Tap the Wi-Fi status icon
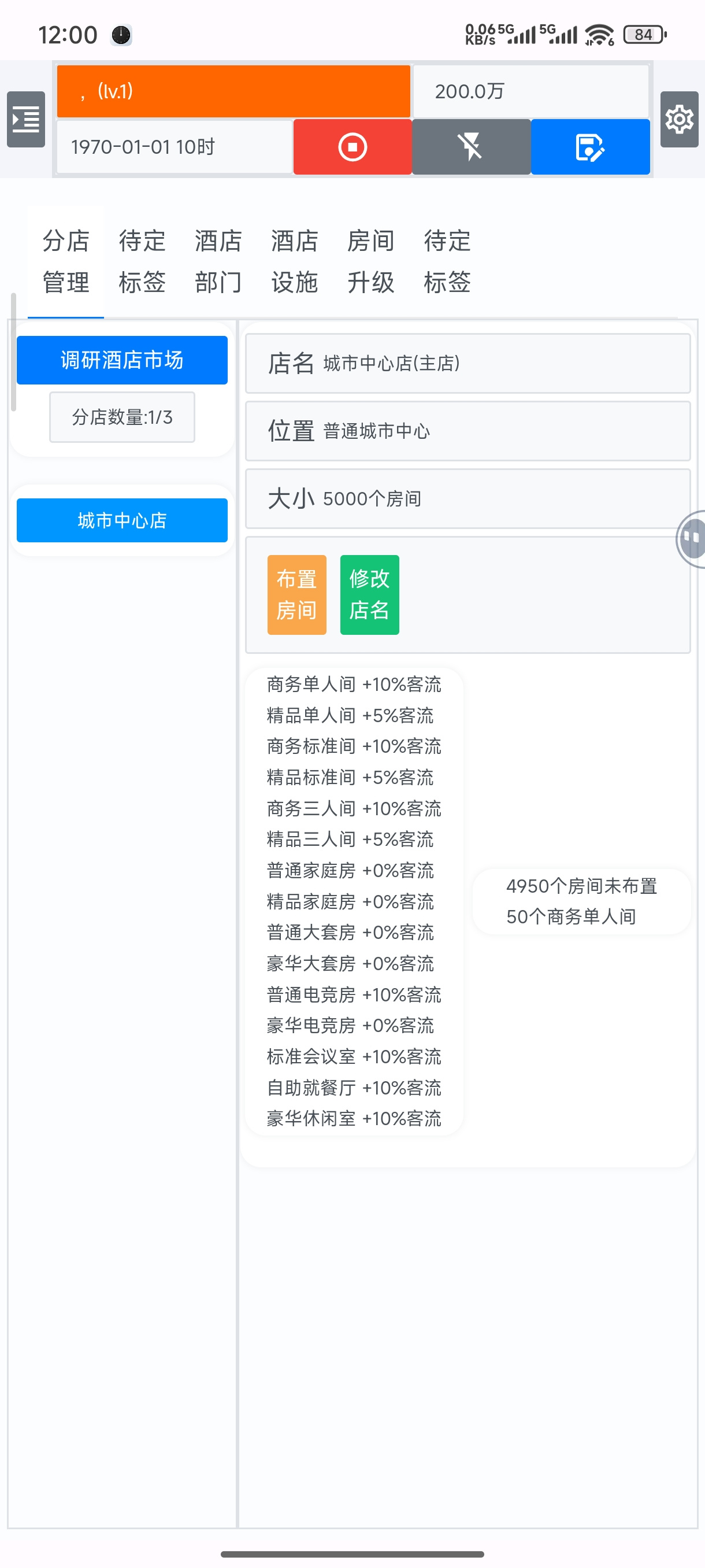Viewport: 705px width, 1568px height. tap(599, 35)
